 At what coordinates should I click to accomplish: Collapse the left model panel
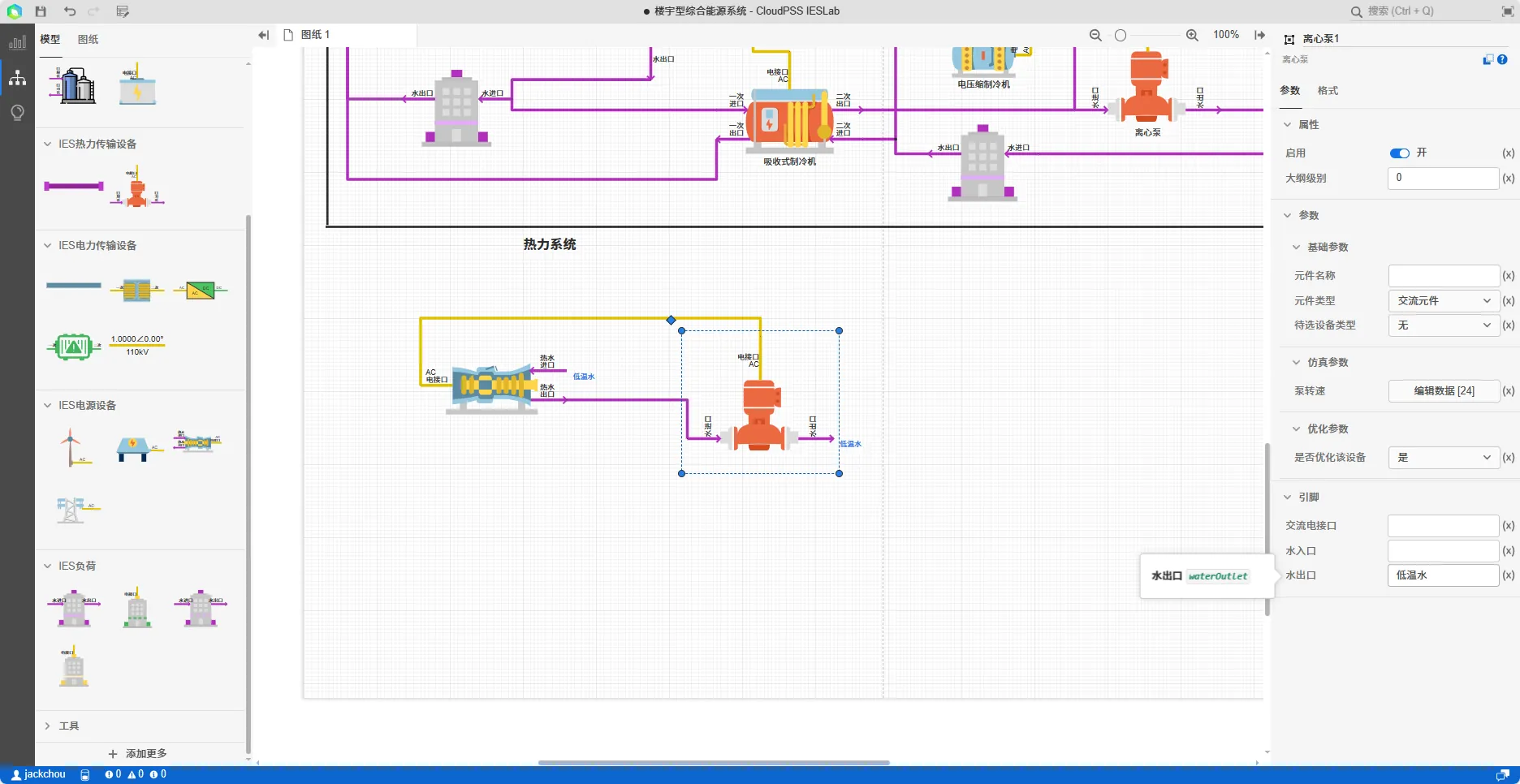[x=263, y=35]
